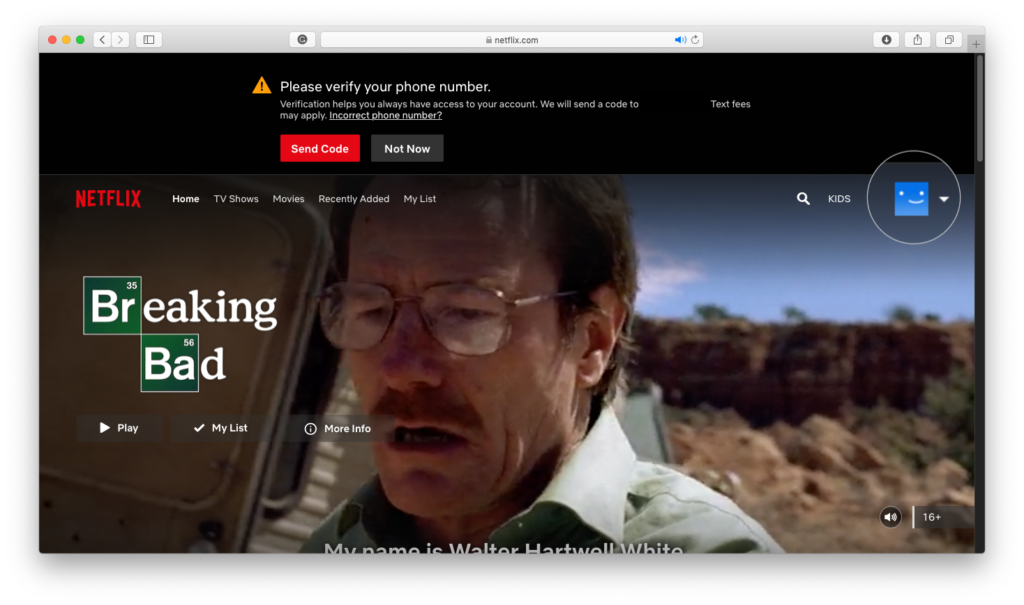Image resolution: width=1024 pixels, height=605 pixels.
Task: Click the Netflix logo
Action: (108, 199)
